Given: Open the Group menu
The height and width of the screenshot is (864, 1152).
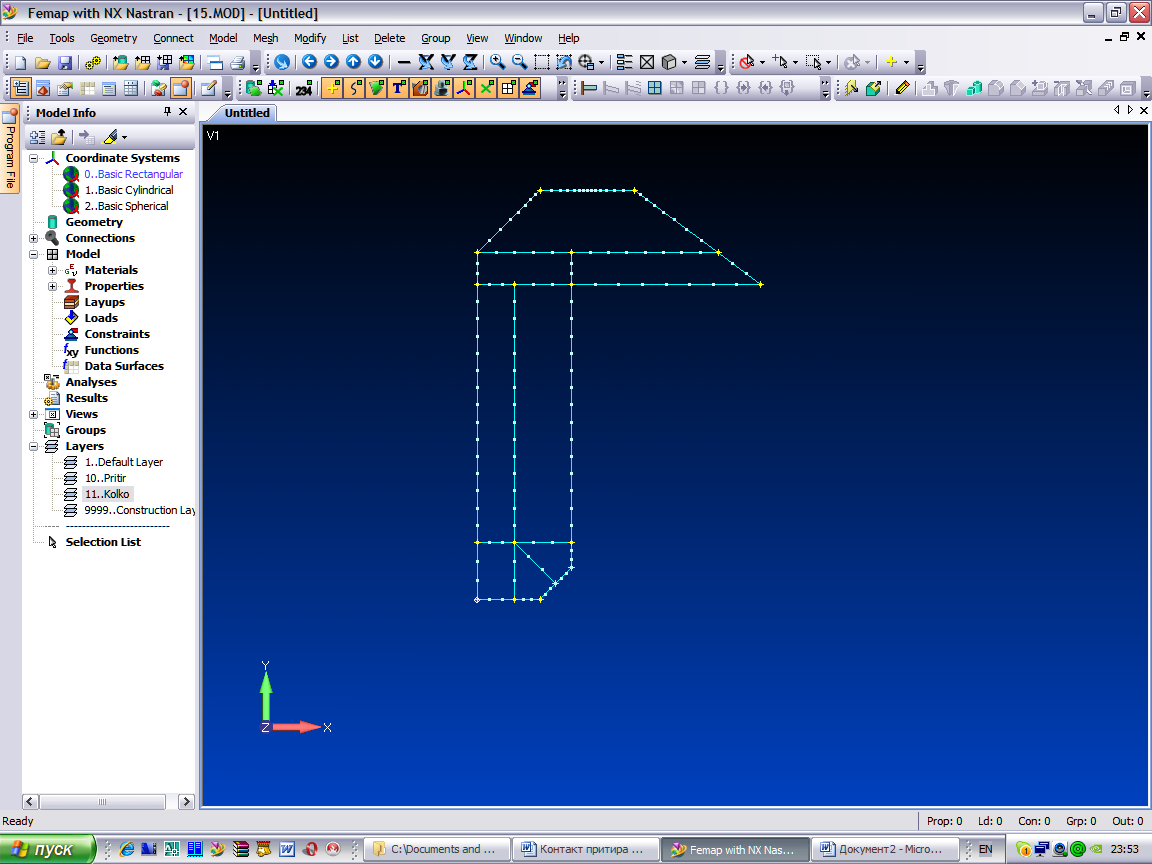Looking at the screenshot, I should pos(436,38).
